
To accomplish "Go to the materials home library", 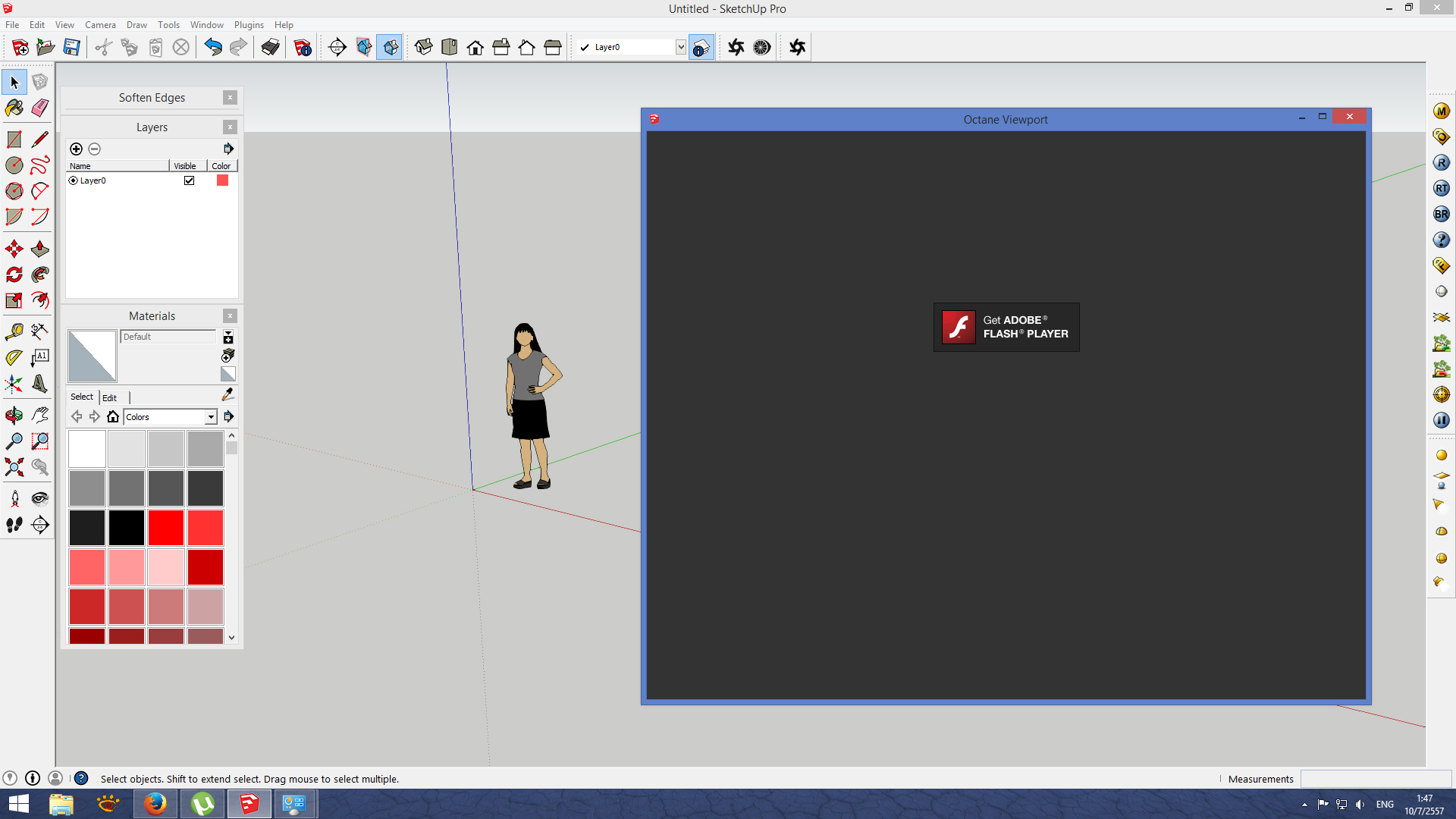I will coord(113,416).
